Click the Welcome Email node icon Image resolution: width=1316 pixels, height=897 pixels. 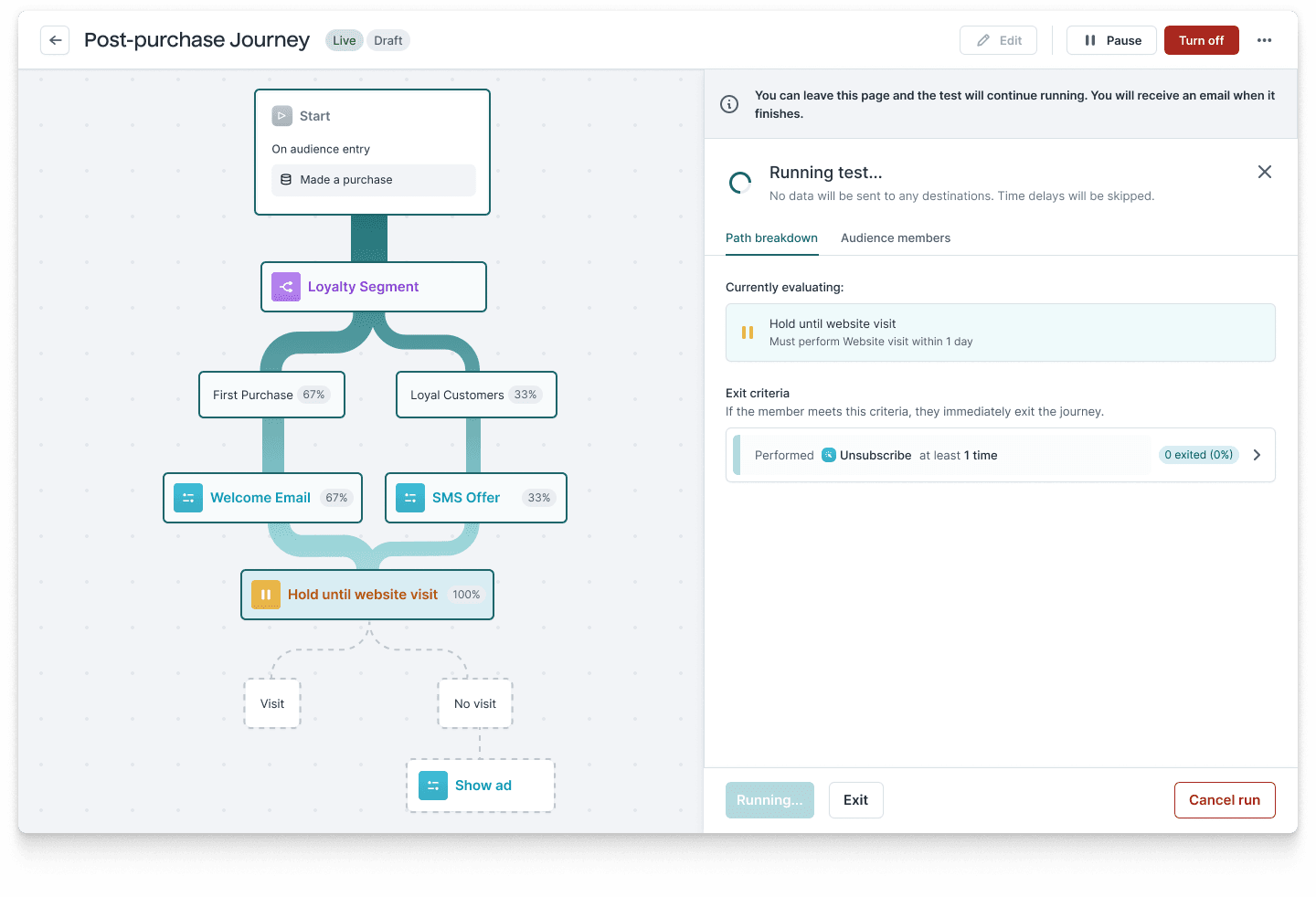coord(188,498)
